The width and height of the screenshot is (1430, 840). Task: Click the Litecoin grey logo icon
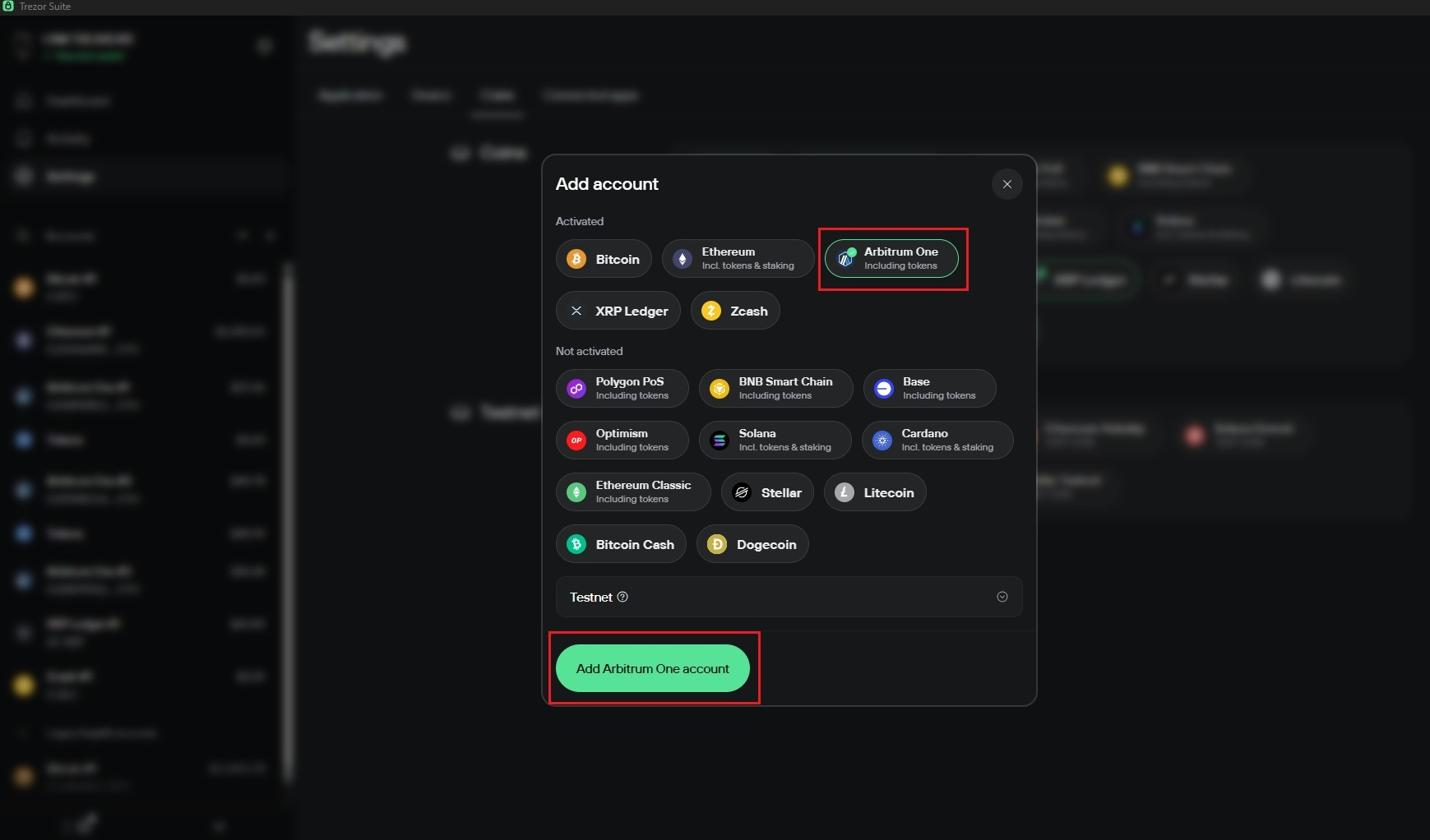[845, 492]
